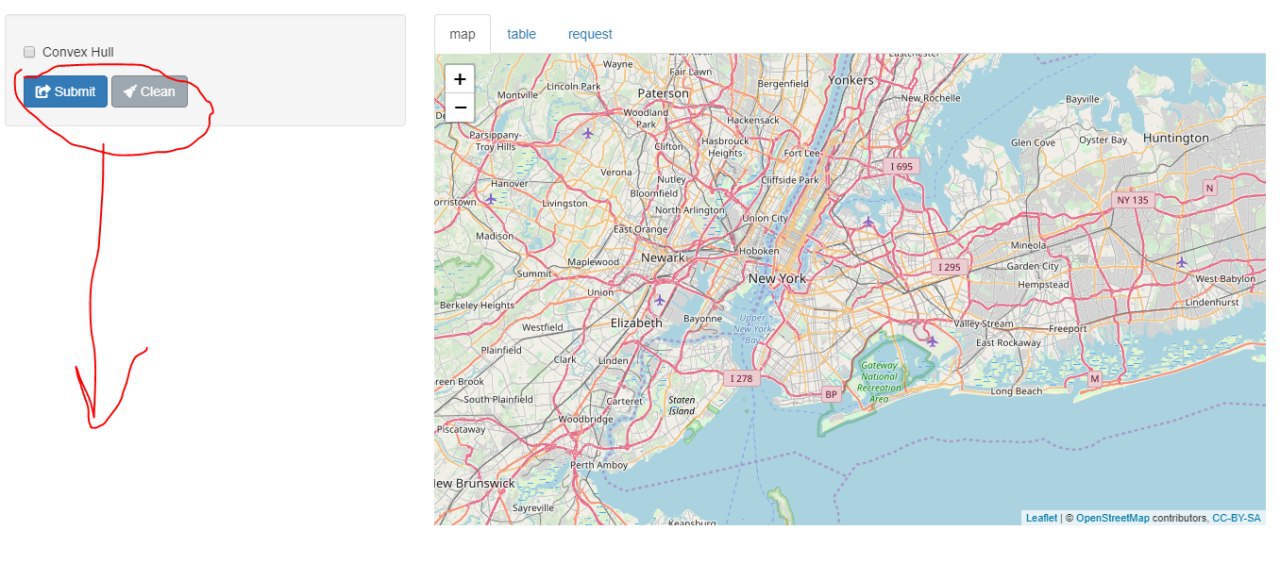1280x580 pixels.
Task: Click the NY 135 highway shield
Action: click(x=1132, y=200)
